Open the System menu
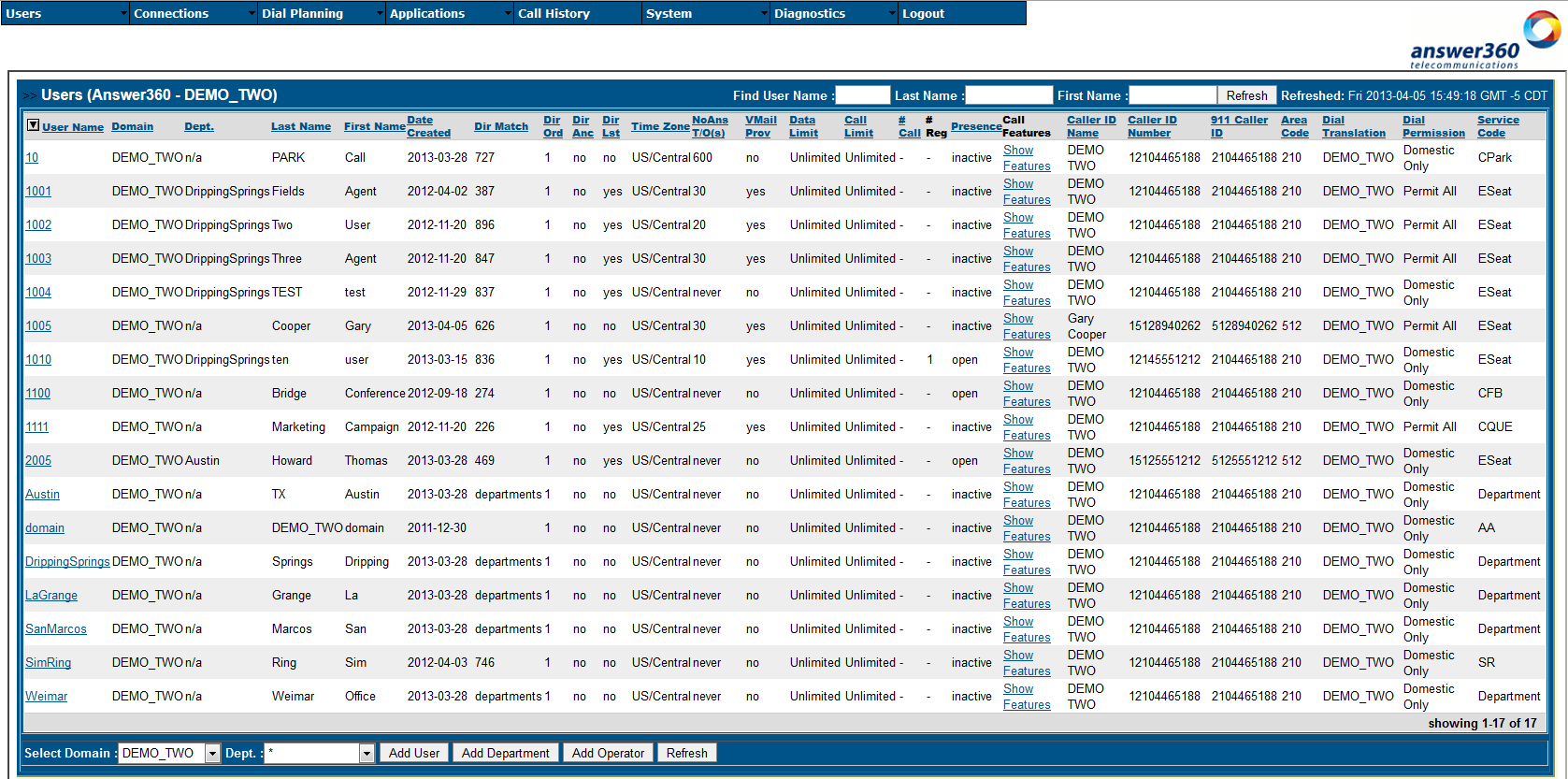 (706, 13)
